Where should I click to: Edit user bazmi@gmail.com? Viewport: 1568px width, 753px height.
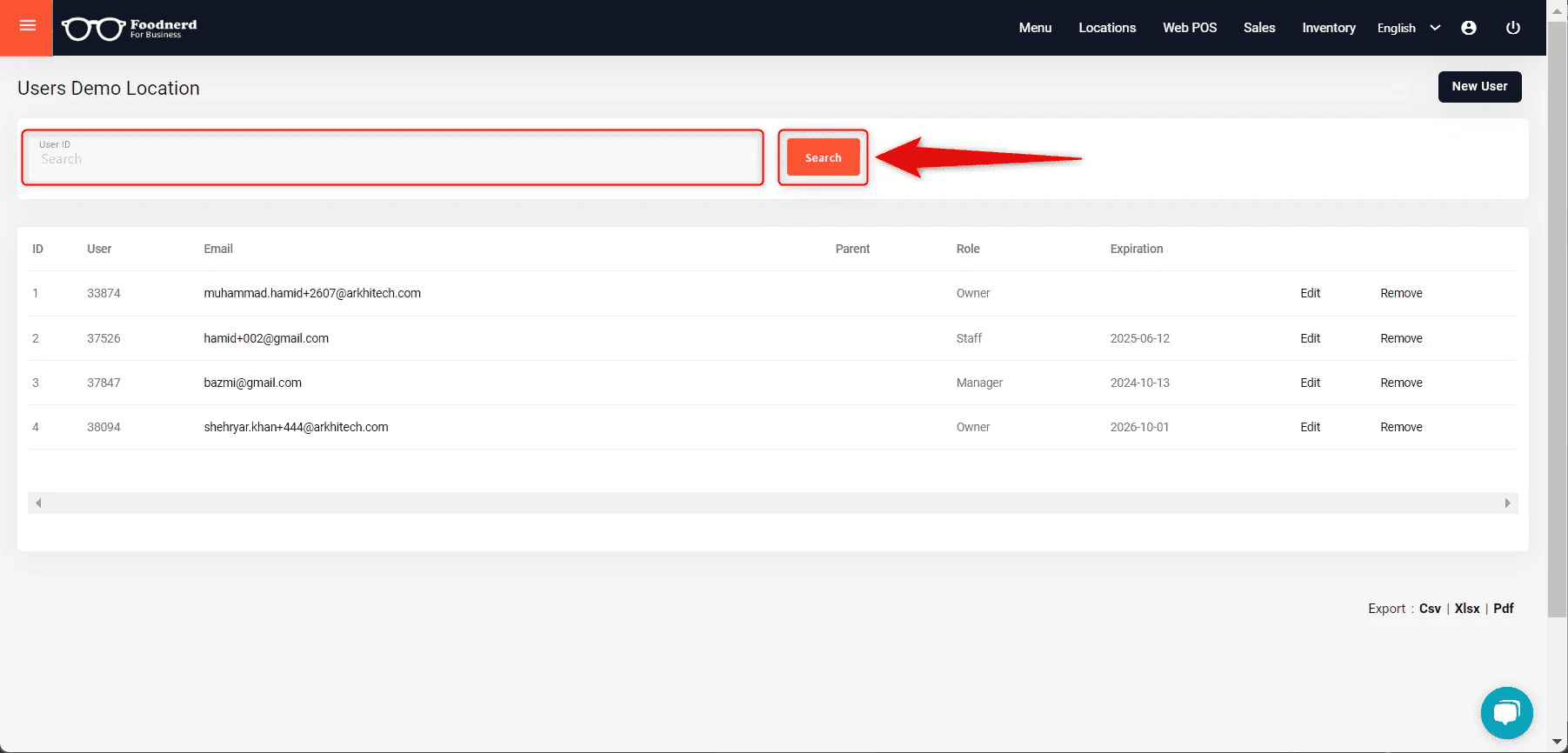(1310, 383)
